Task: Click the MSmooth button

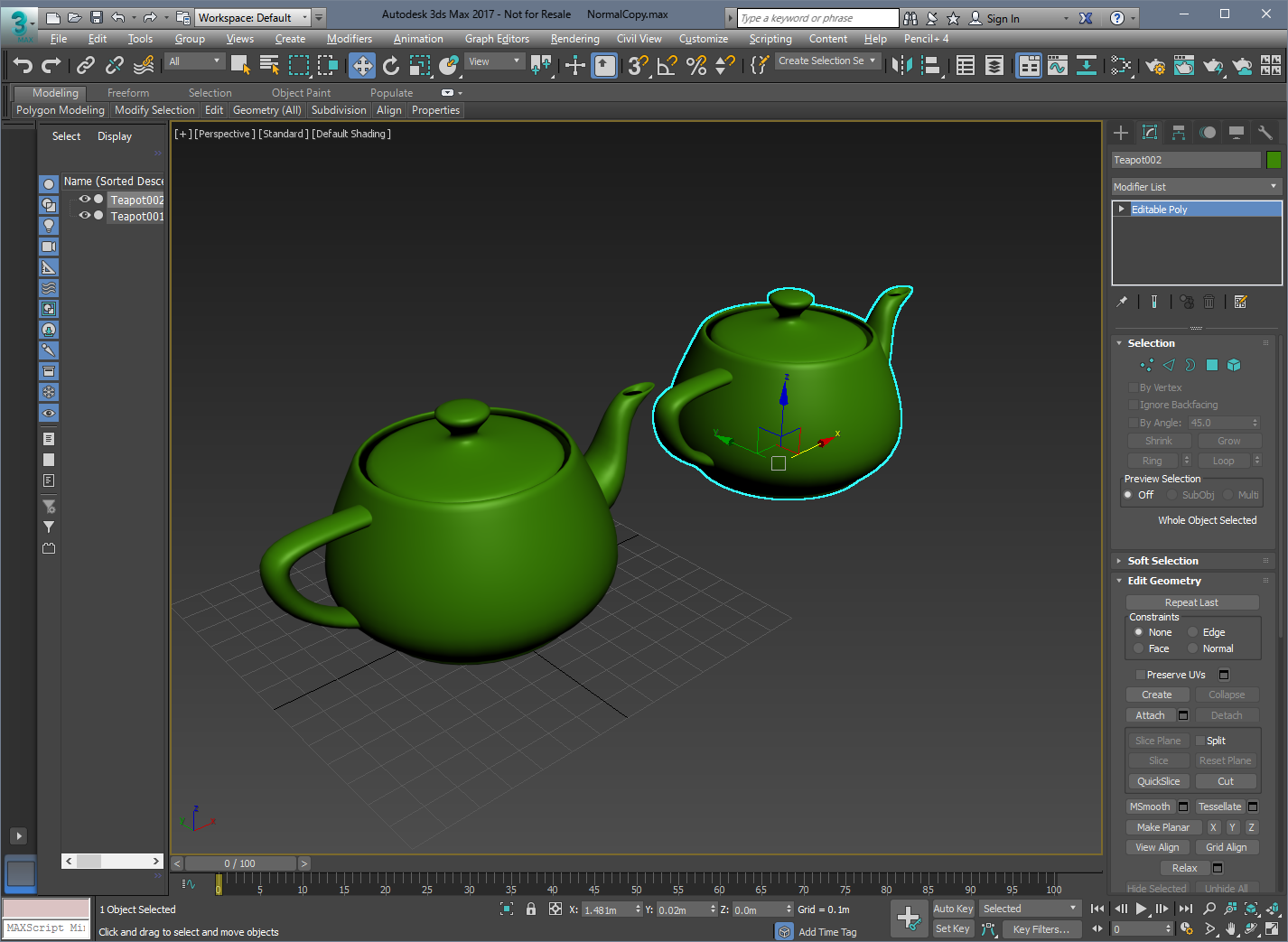Action: 1150,807
